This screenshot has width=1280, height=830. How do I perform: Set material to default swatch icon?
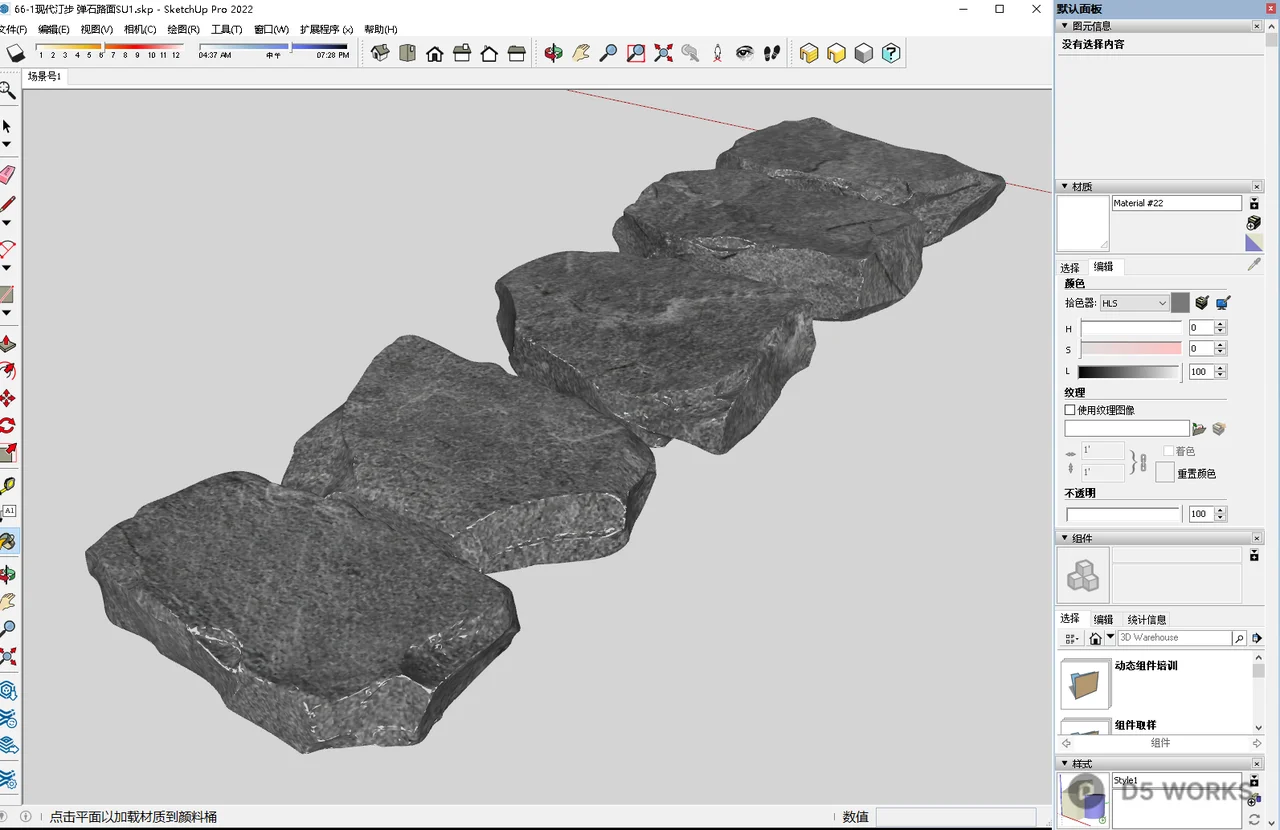1254,243
